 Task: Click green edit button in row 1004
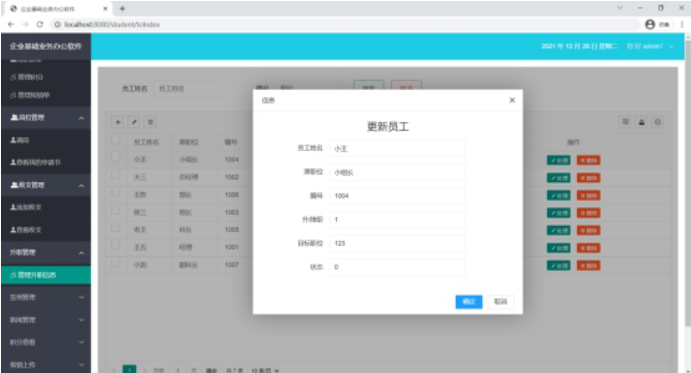[558, 160]
